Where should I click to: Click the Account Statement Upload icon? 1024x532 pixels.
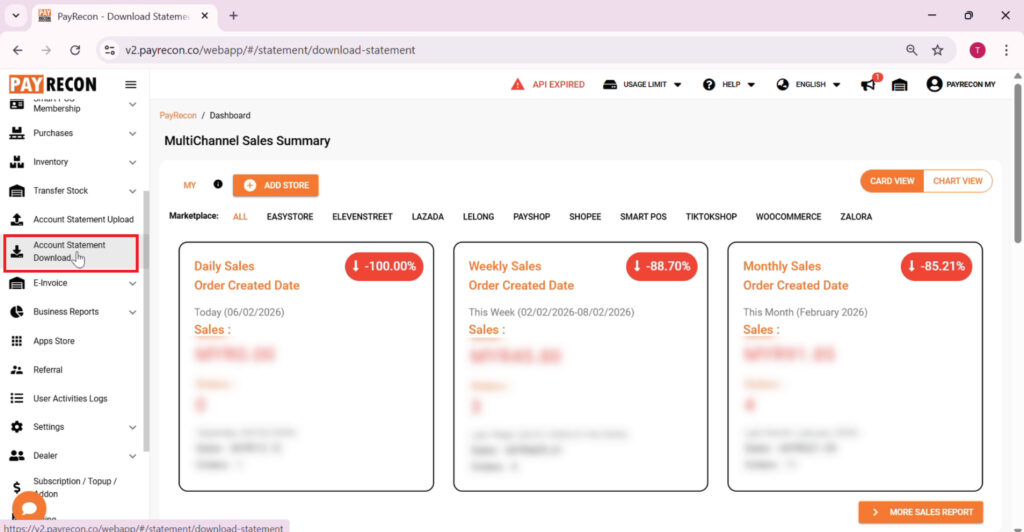click(x=17, y=219)
